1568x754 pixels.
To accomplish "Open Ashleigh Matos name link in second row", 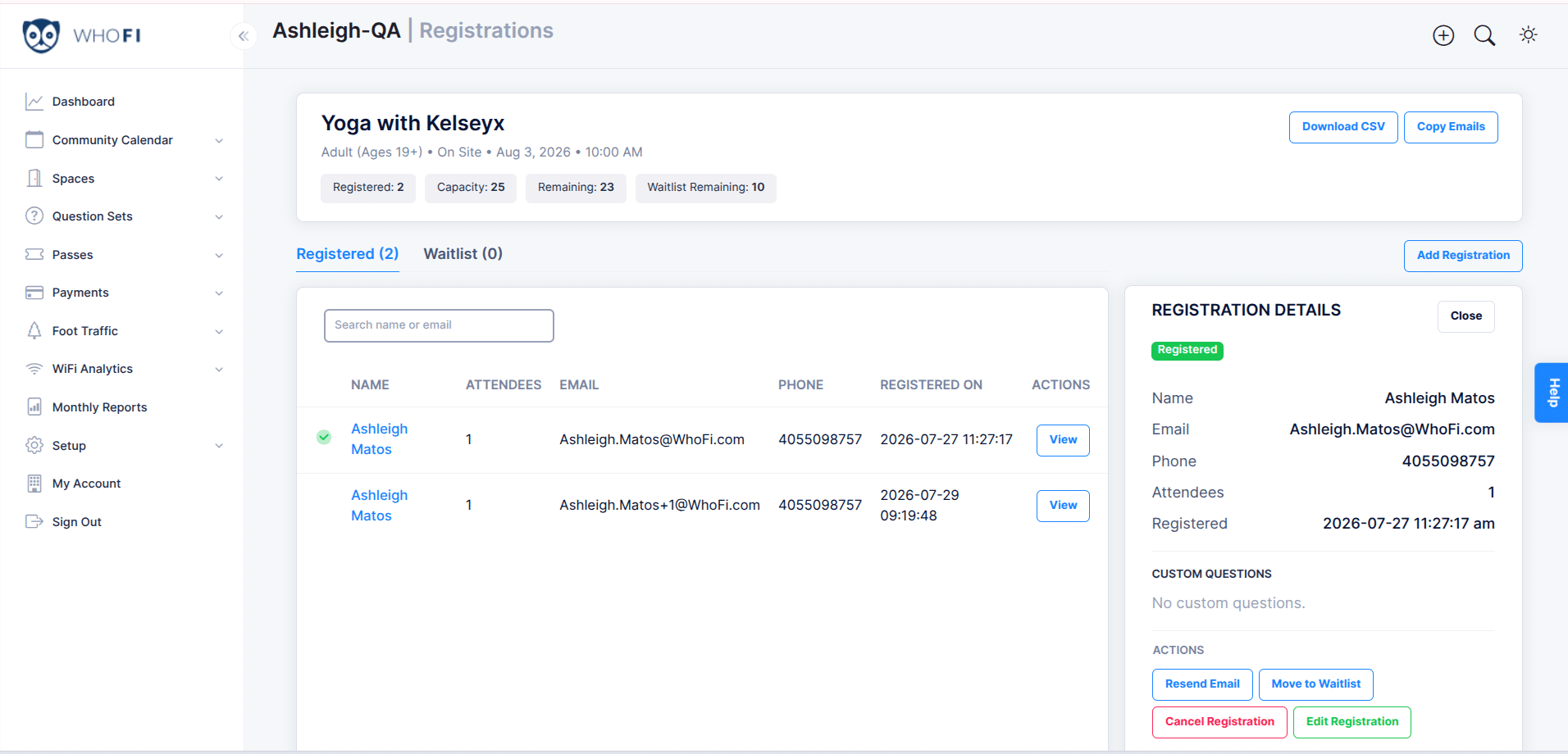I will (379, 506).
